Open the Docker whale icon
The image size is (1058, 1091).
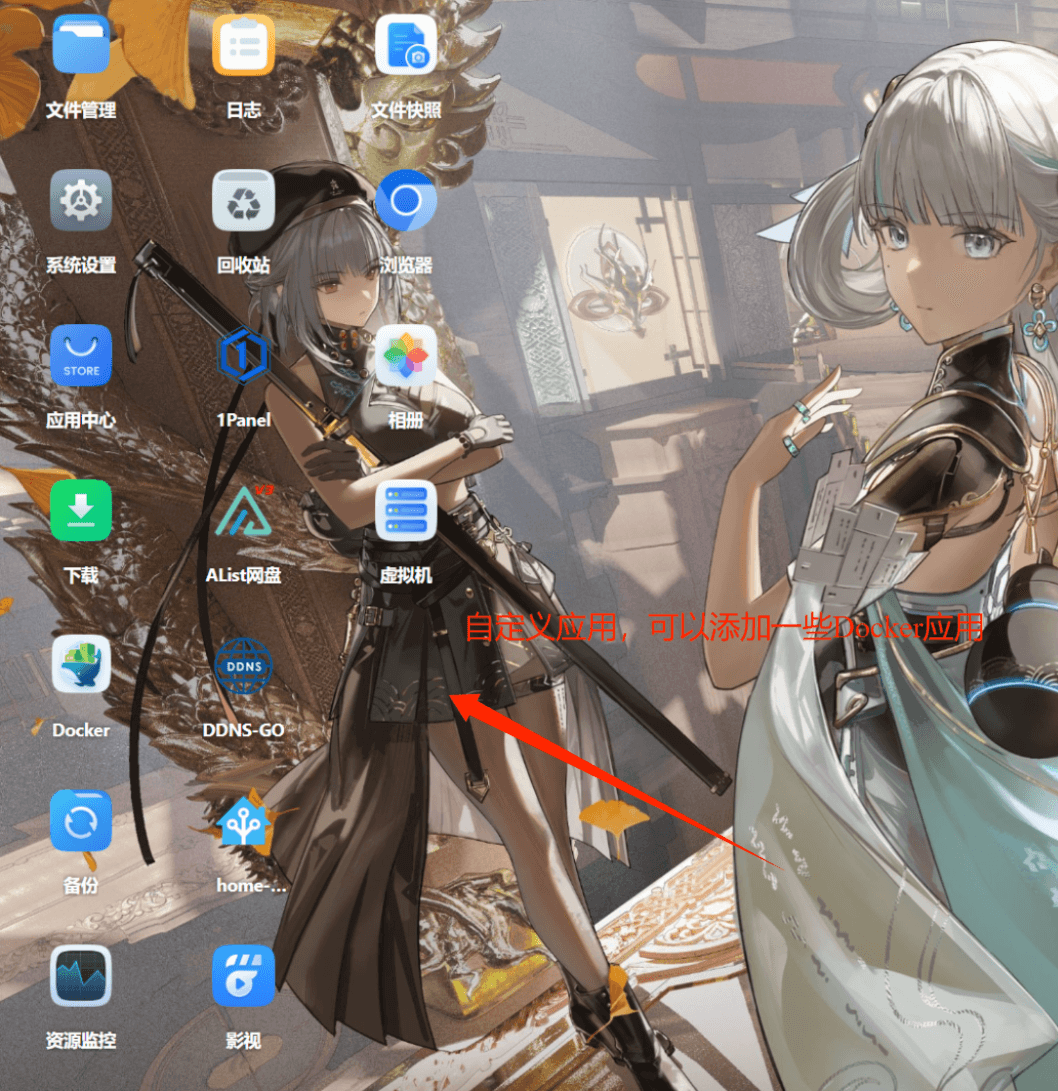point(81,665)
